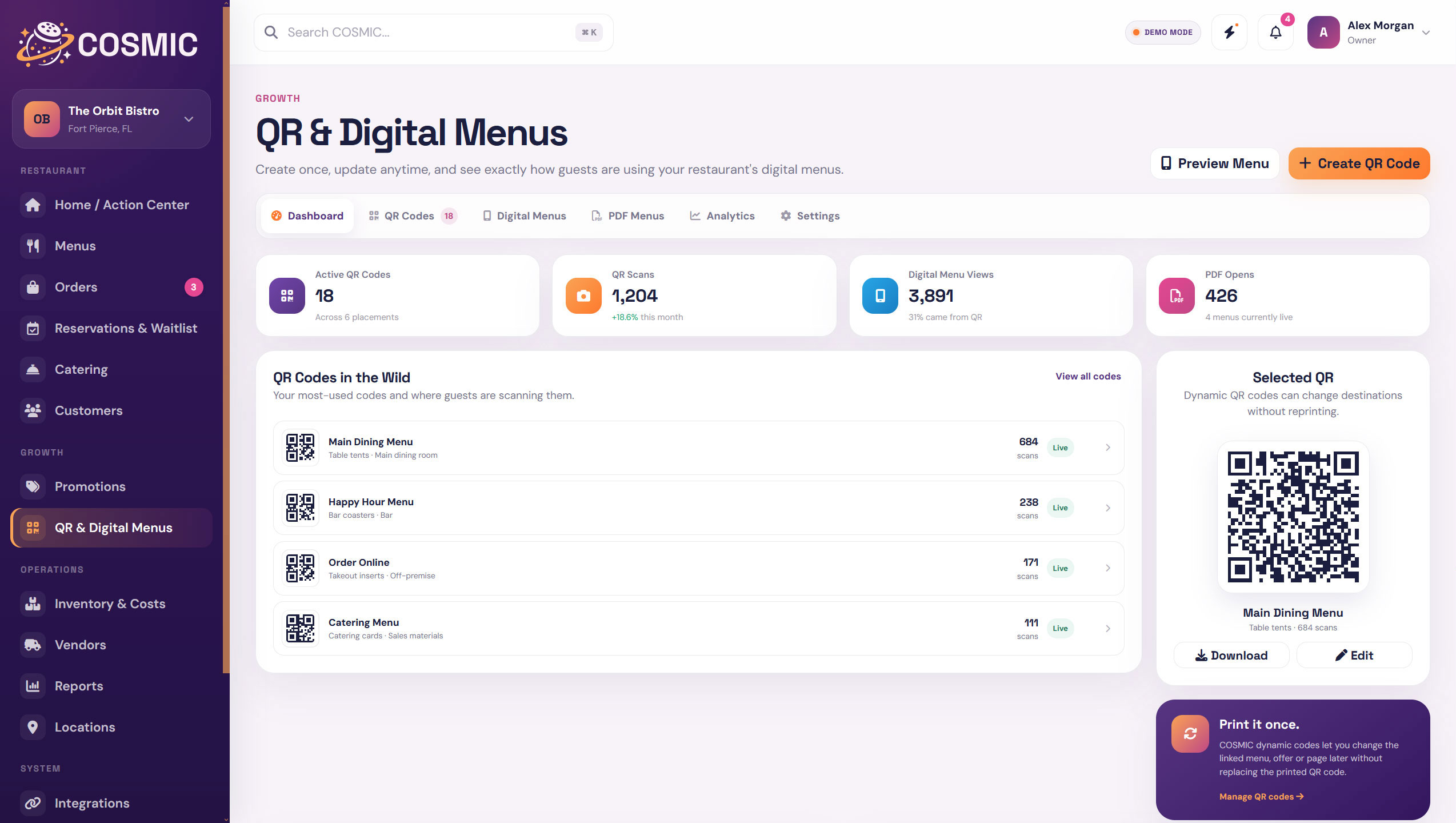
Task: Download the selected QR code
Action: [x=1231, y=655]
